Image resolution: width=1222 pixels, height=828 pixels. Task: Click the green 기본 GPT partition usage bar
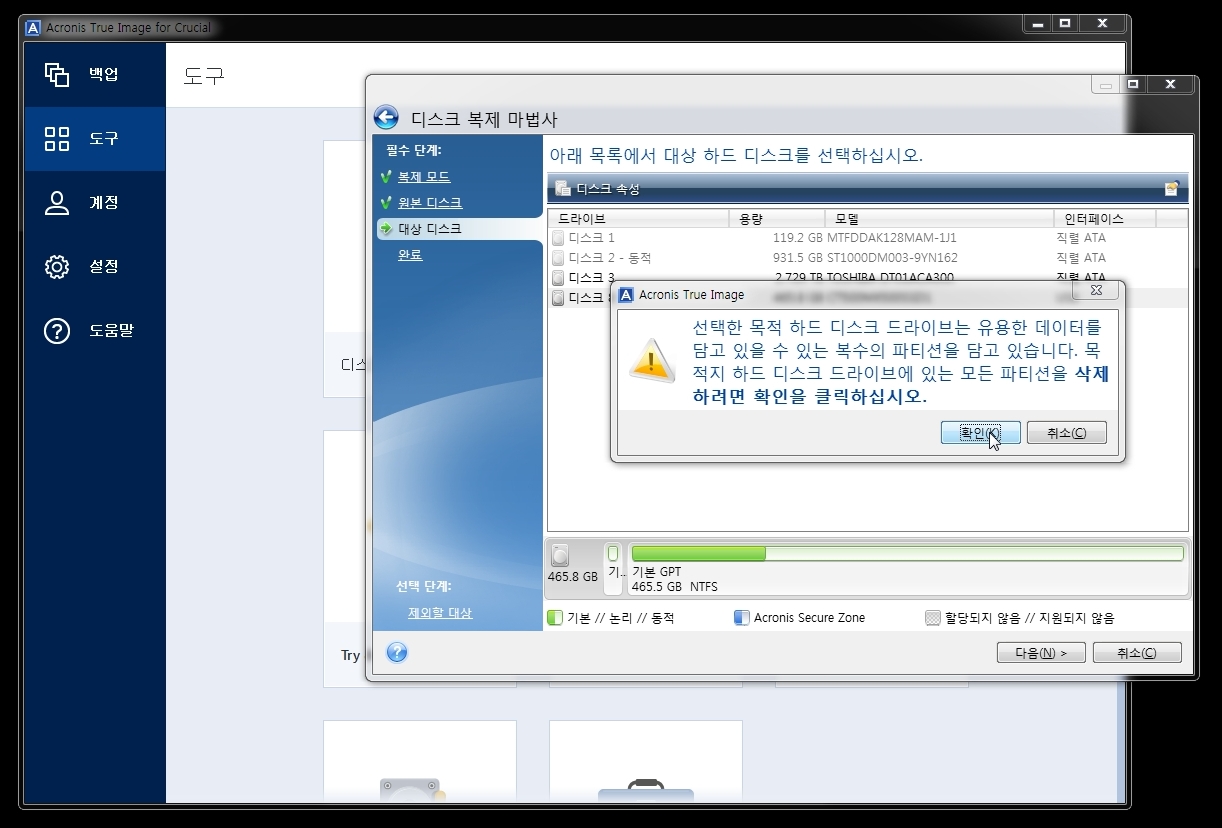tap(907, 553)
